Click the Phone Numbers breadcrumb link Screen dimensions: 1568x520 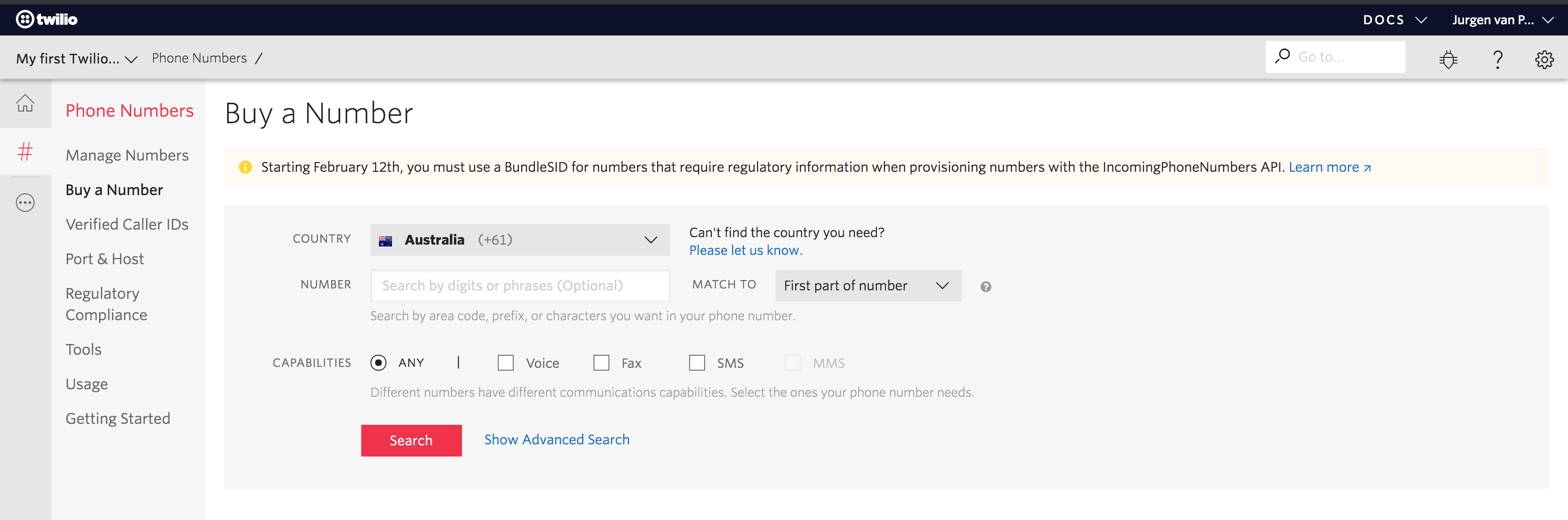199,58
